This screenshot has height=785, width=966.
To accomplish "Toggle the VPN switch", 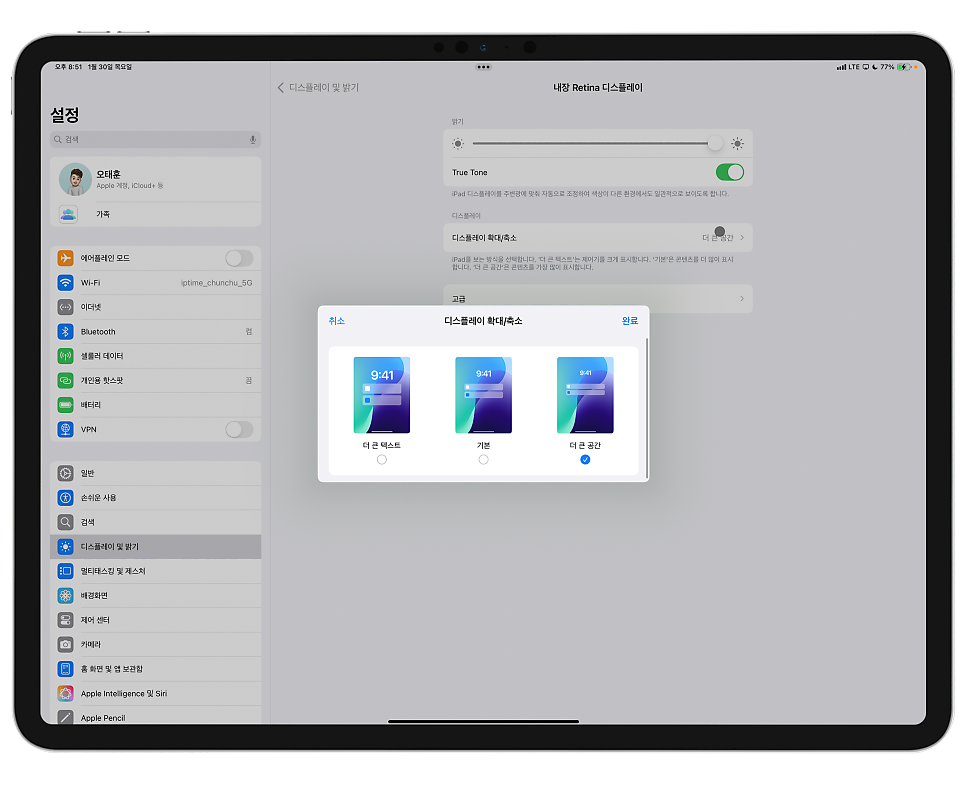I will pos(239,429).
